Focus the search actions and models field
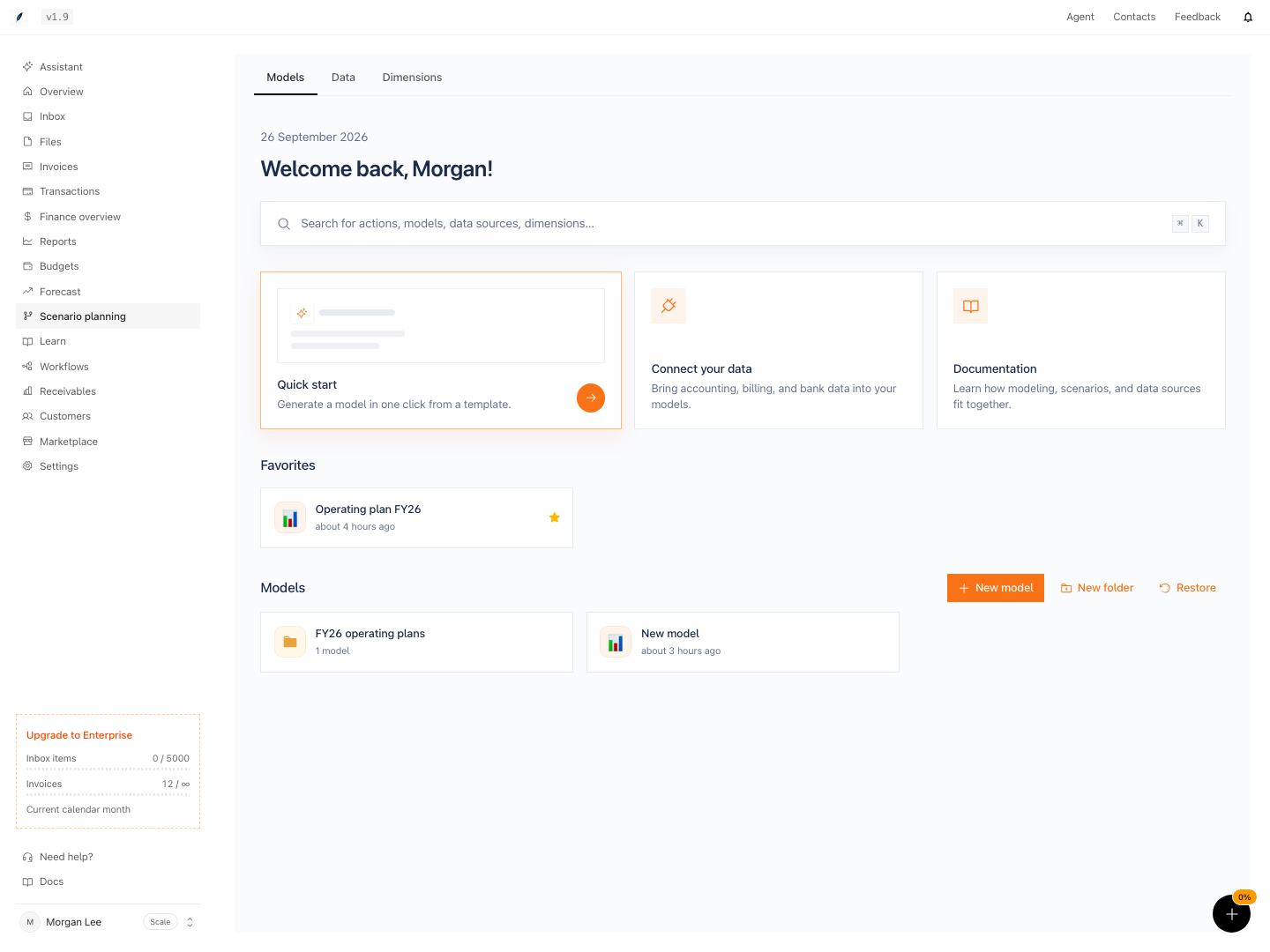This screenshot has height=952, width=1270. [743, 224]
